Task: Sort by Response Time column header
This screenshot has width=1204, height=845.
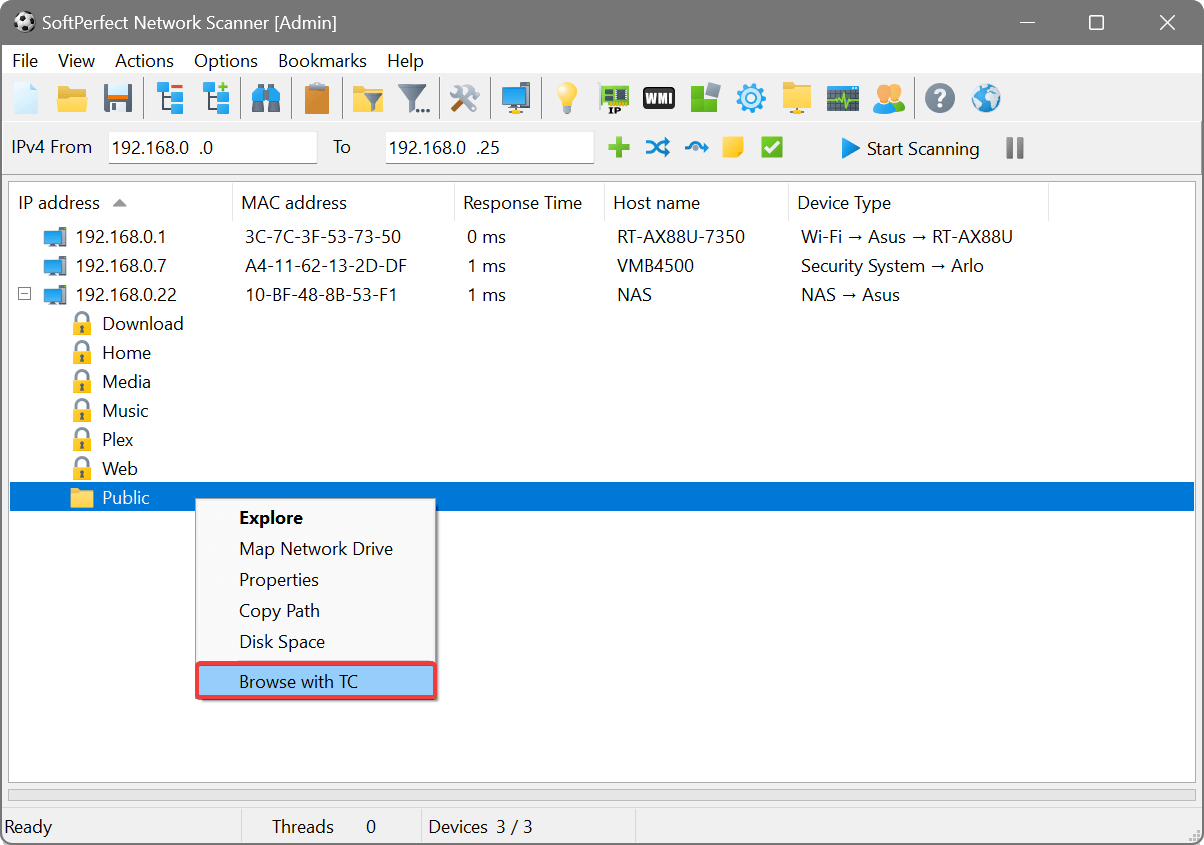Action: pos(529,203)
